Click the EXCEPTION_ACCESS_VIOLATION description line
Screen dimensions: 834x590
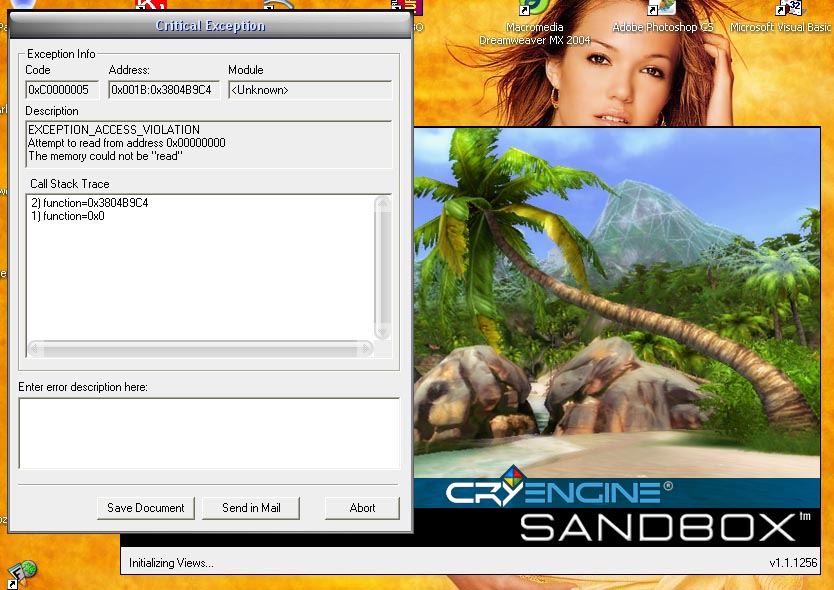pyautogui.click(x=114, y=130)
